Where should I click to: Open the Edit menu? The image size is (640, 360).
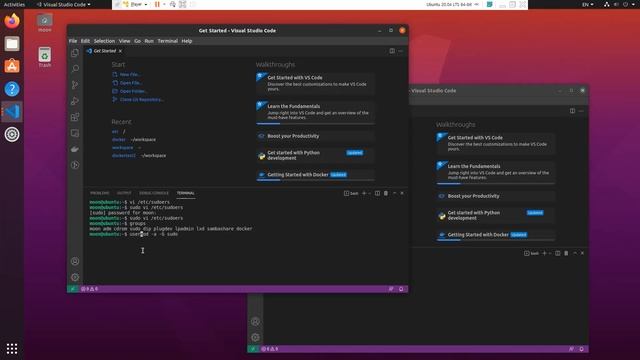(x=85, y=41)
